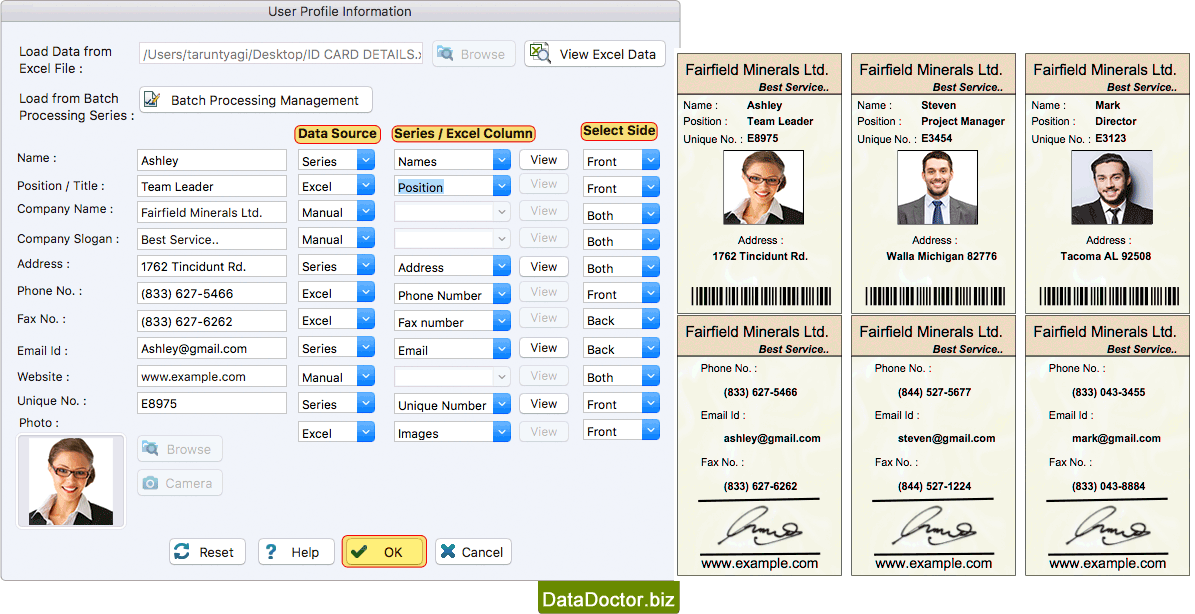
Task: Click the Cancel button
Action: (x=473, y=552)
